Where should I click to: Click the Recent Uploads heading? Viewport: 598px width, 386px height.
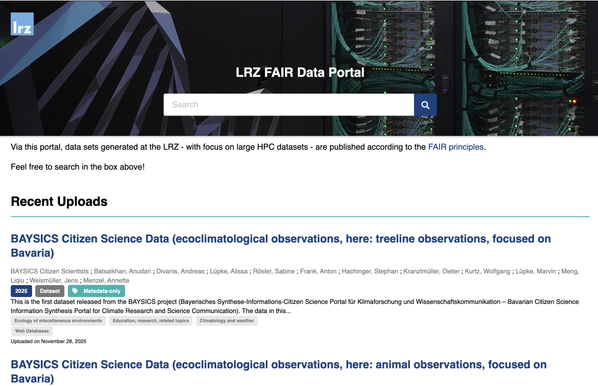59,201
